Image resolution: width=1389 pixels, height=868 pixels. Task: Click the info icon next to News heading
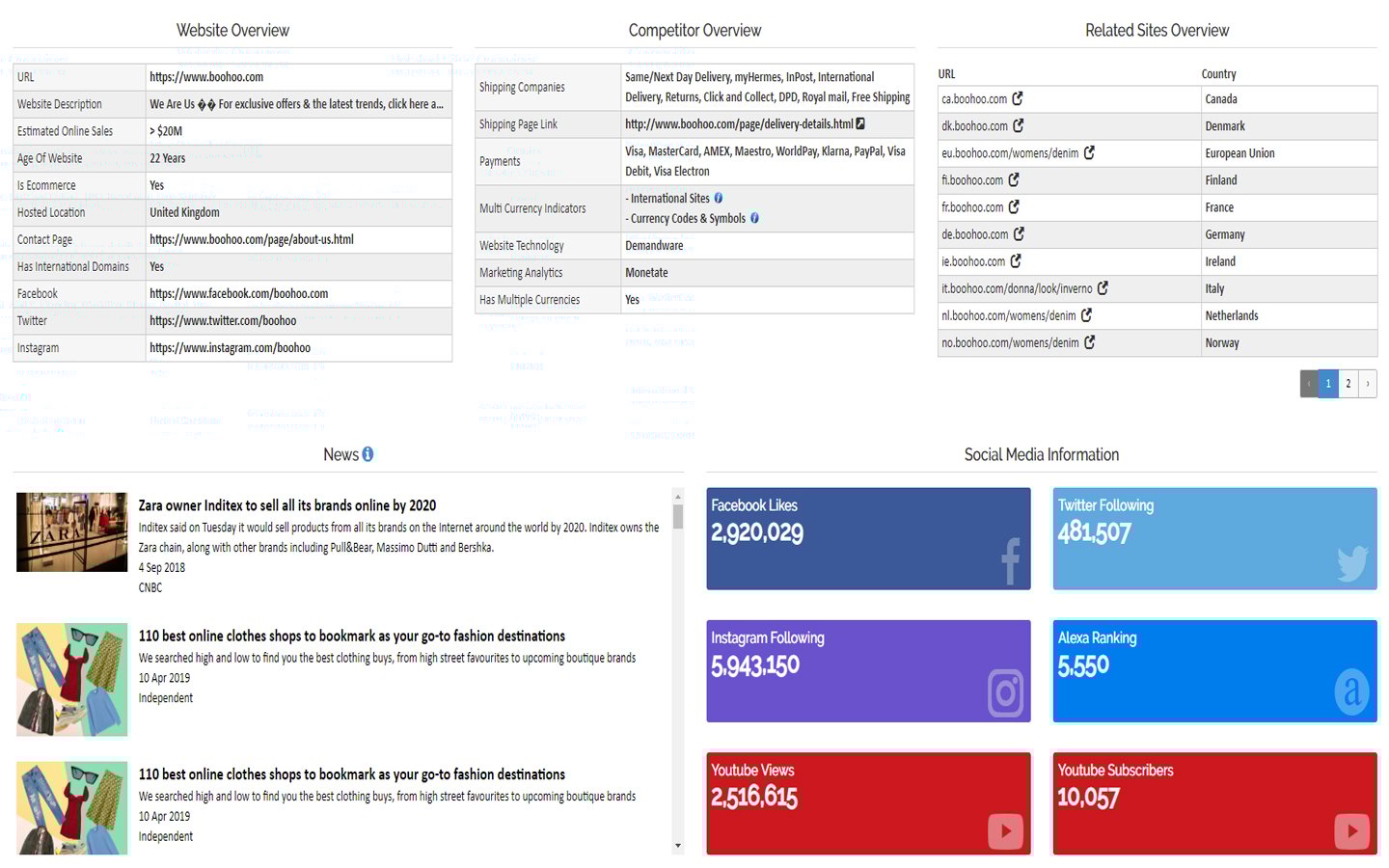pos(368,454)
